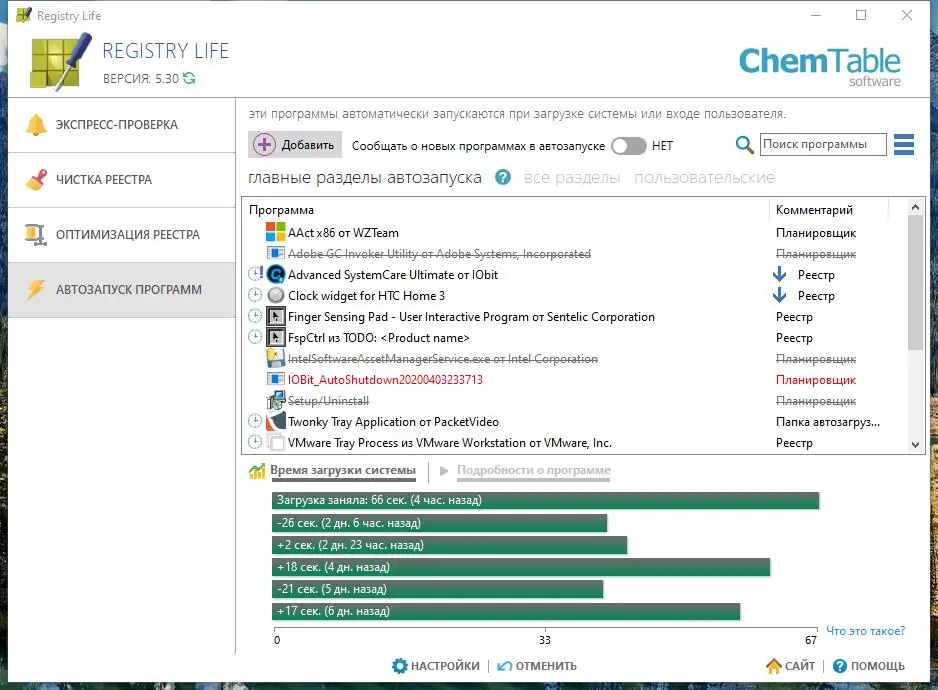Click the ChemTable software logo
The height and width of the screenshot is (690, 938).
pos(820,66)
